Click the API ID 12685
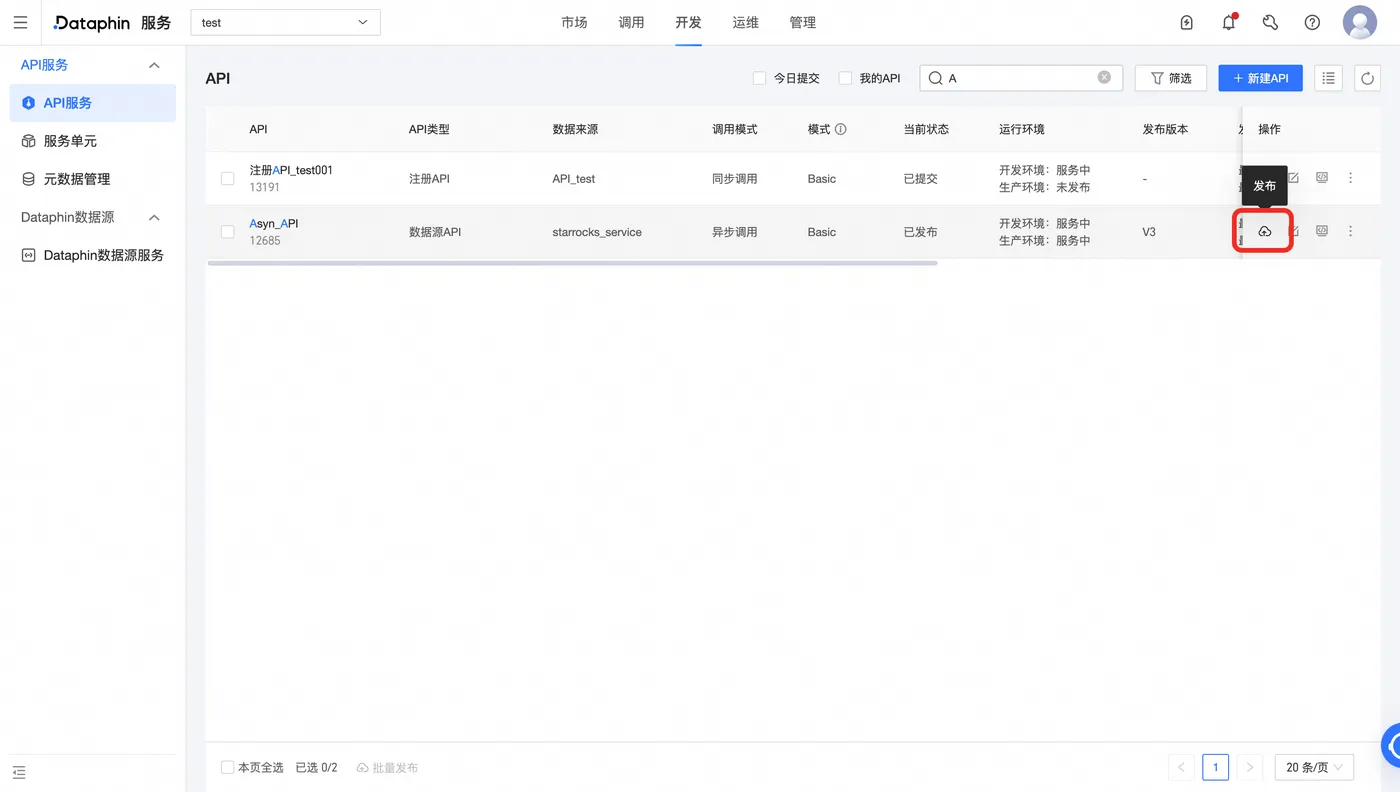The width and height of the screenshot is (1400, 792). pyautogui.click(x=265, y=241)
